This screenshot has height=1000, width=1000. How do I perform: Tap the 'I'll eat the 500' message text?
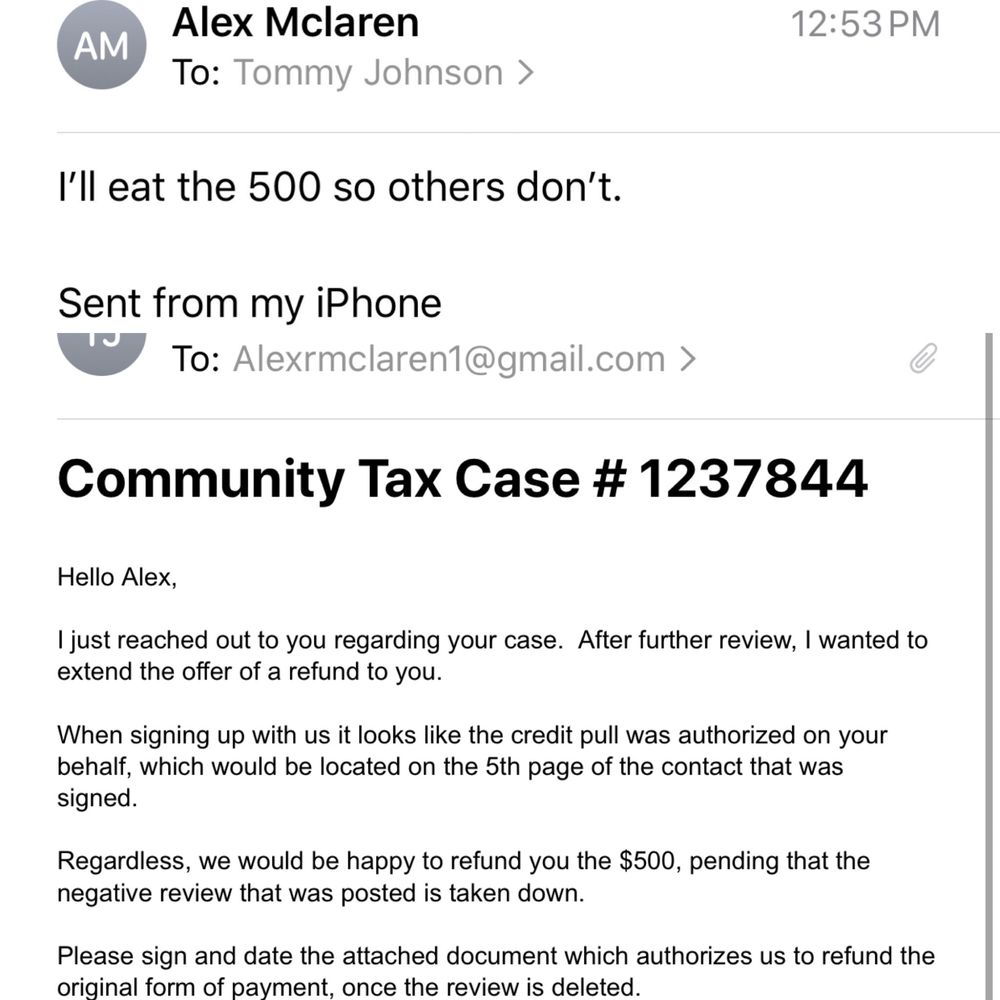pos(339,188)
